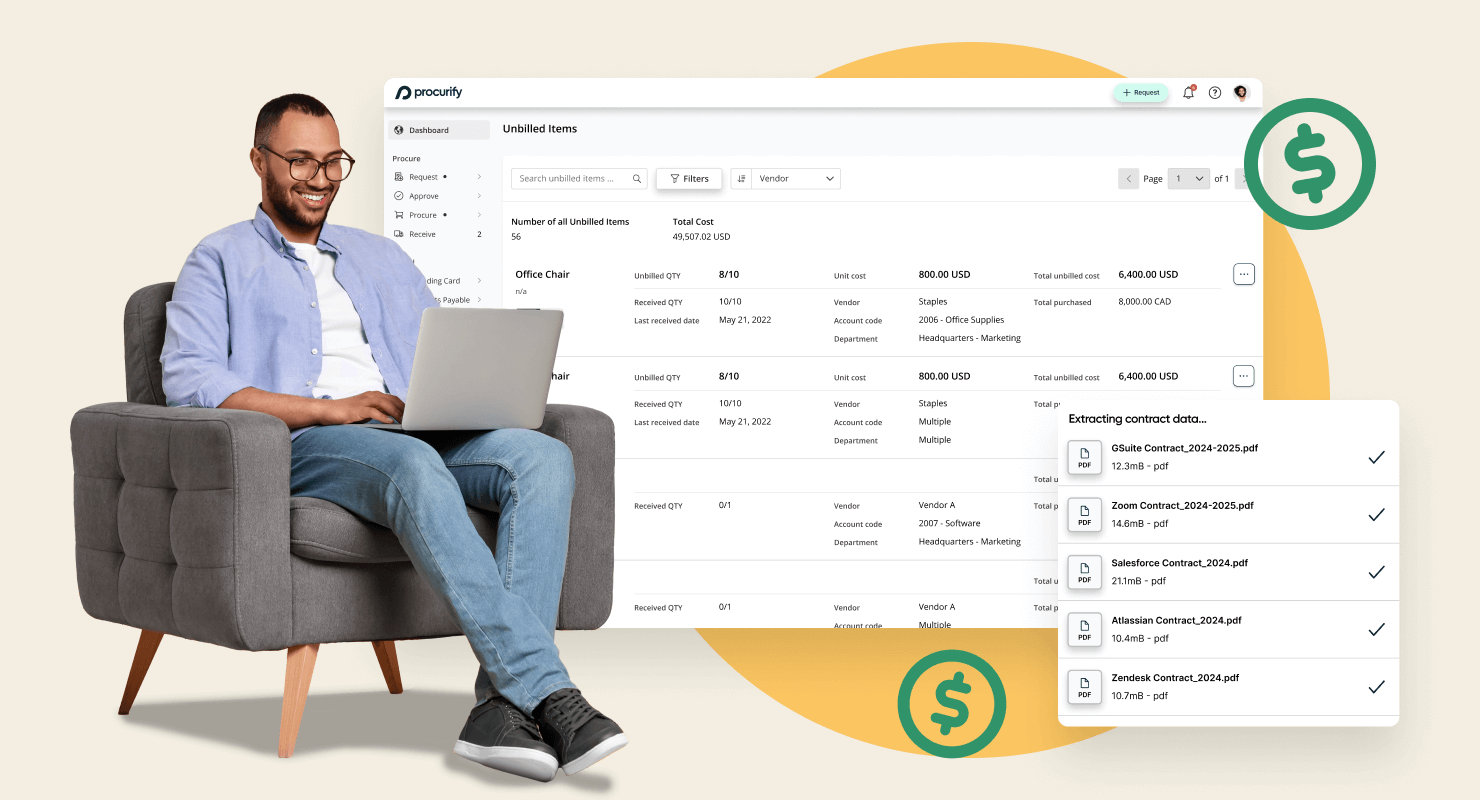Click PDF icon for GSuite Contract
Image resolution: width=1480 pixels, height=800 pixels.
coord(1085,457)
